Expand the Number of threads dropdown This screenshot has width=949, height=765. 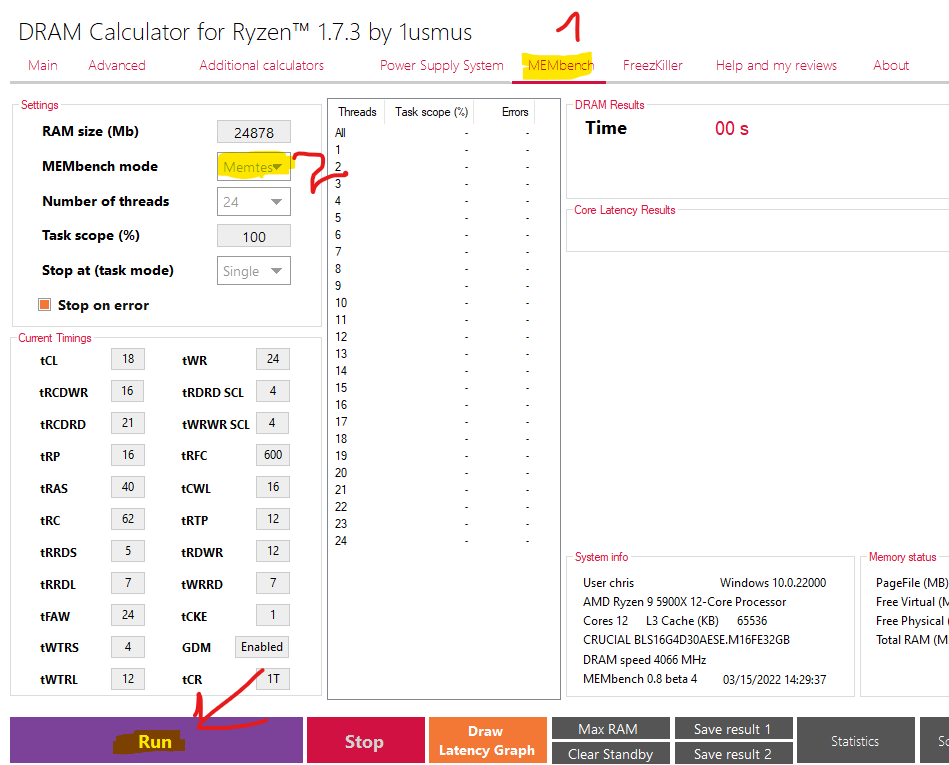tap(254, 202)
